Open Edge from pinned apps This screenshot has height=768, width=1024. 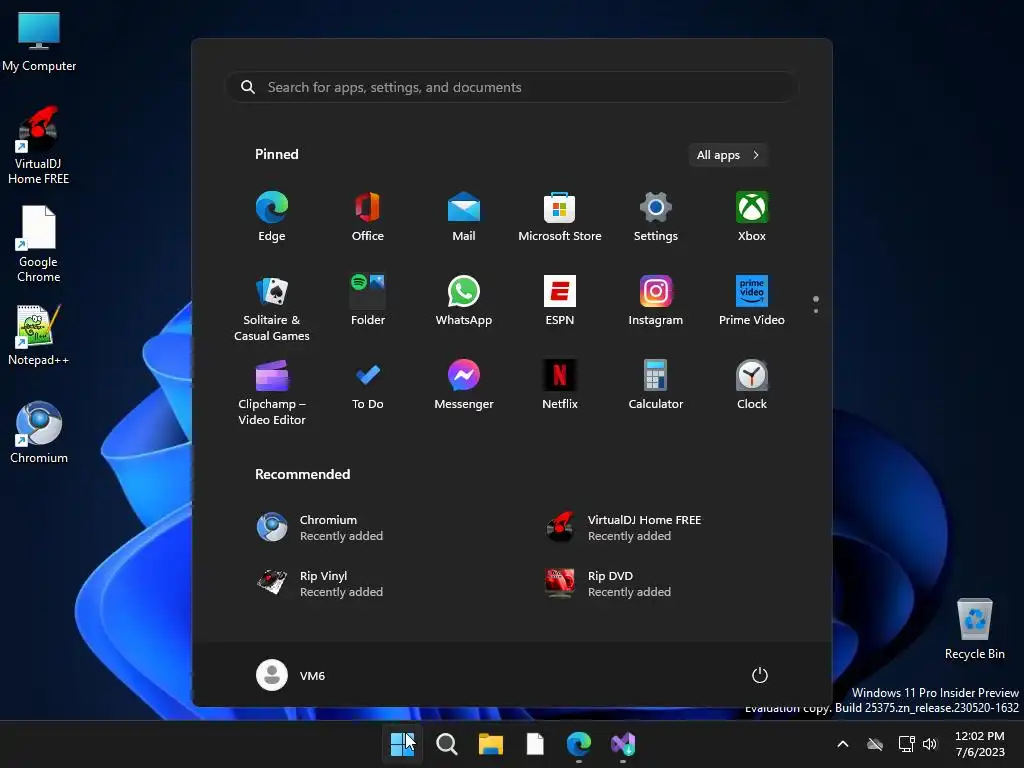click(x=272, y=217)
